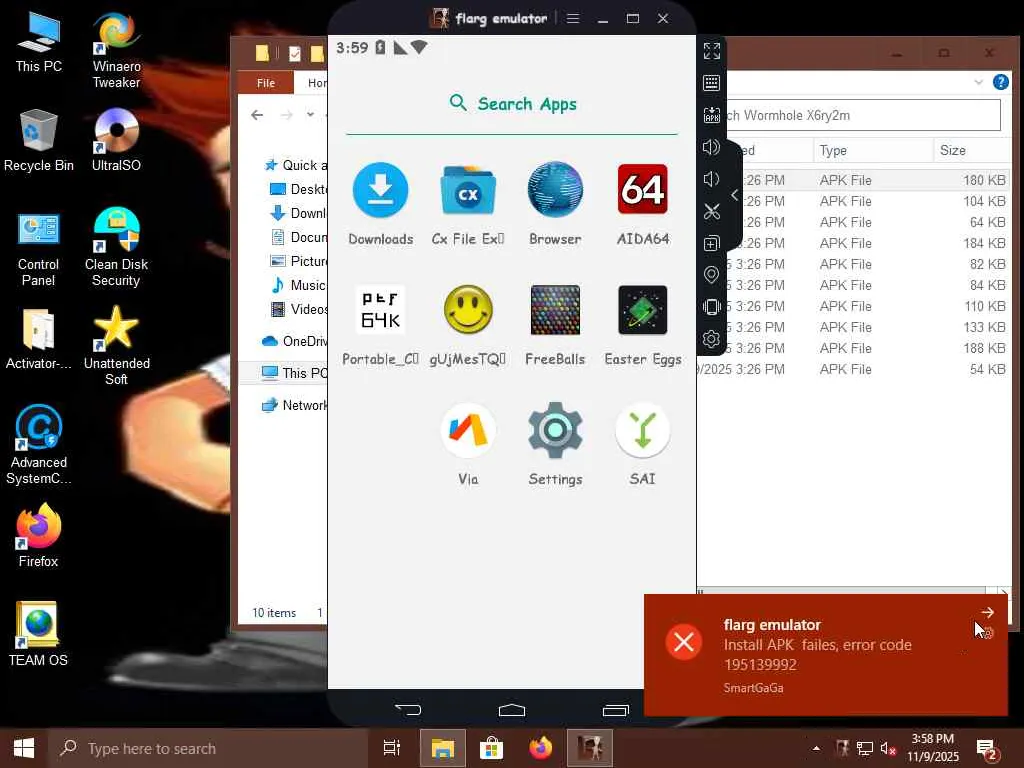Expand the File Explorer ribbon chevron
This screenshot has height=768, width=1024.
(x=978, y=82)
